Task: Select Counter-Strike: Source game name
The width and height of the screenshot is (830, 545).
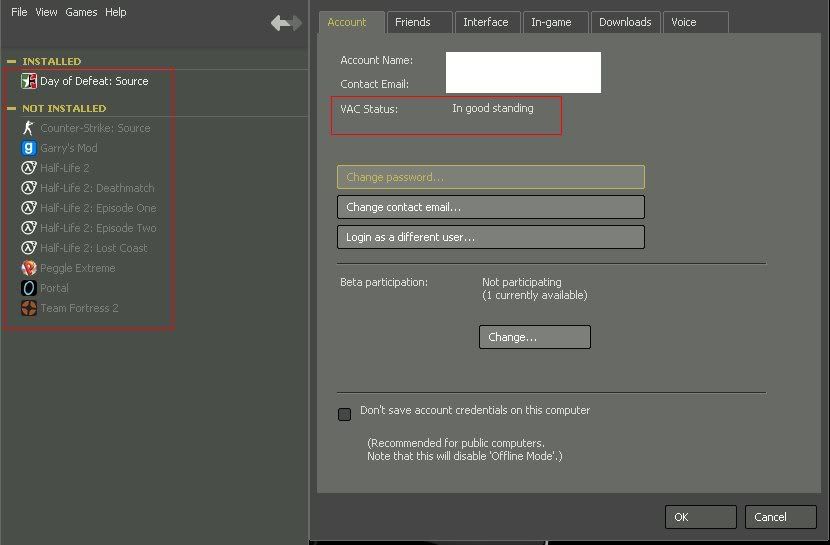Action: 95,128
